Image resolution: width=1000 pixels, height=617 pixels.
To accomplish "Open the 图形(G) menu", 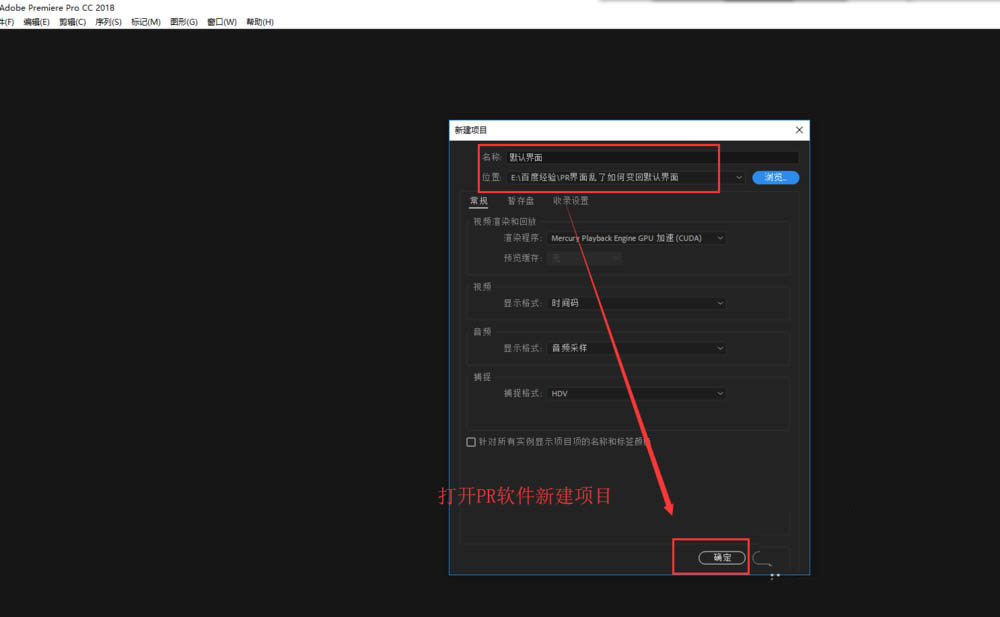I will pyautogui.click(x=184, y=22).
